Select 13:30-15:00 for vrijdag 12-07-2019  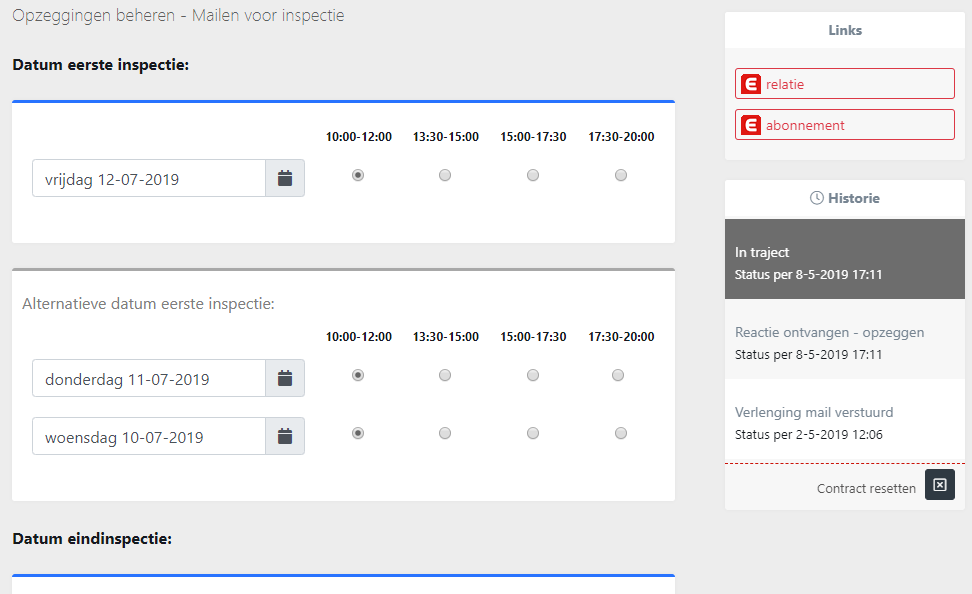(445, 175)
